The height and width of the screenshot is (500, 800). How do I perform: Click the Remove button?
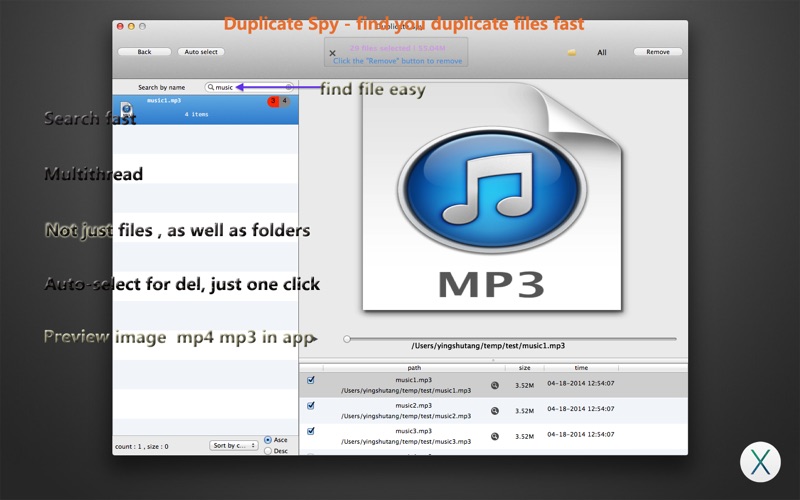tap(658, 52)
